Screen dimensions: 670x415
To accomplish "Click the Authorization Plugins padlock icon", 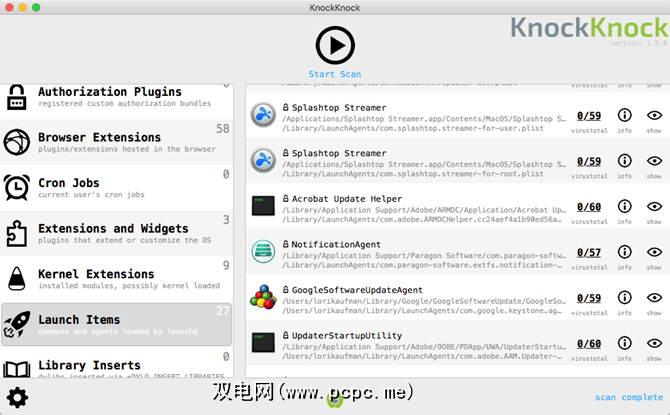I will 17,97.
